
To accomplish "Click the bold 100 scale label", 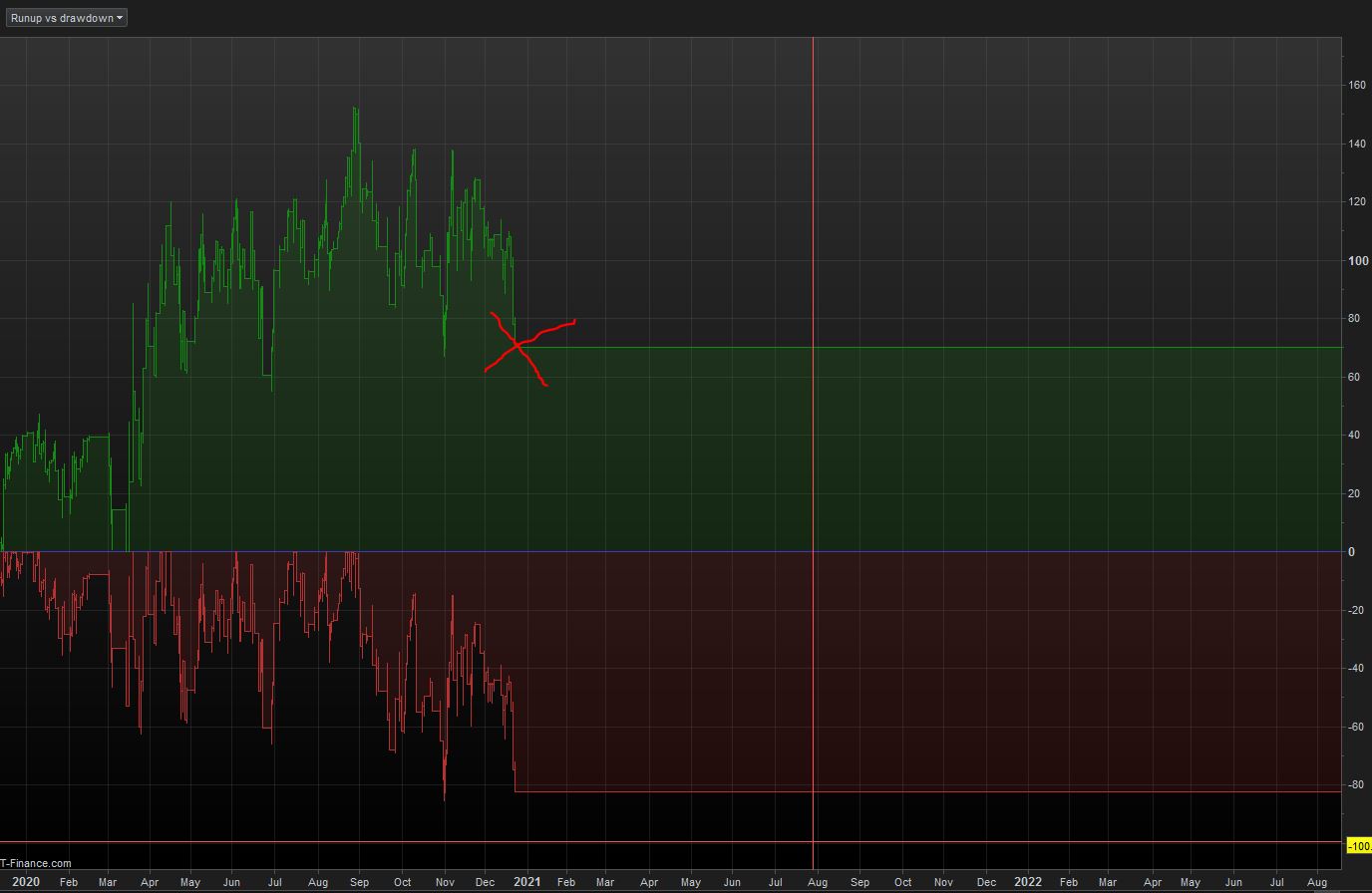I will [x=1357, y=261].
